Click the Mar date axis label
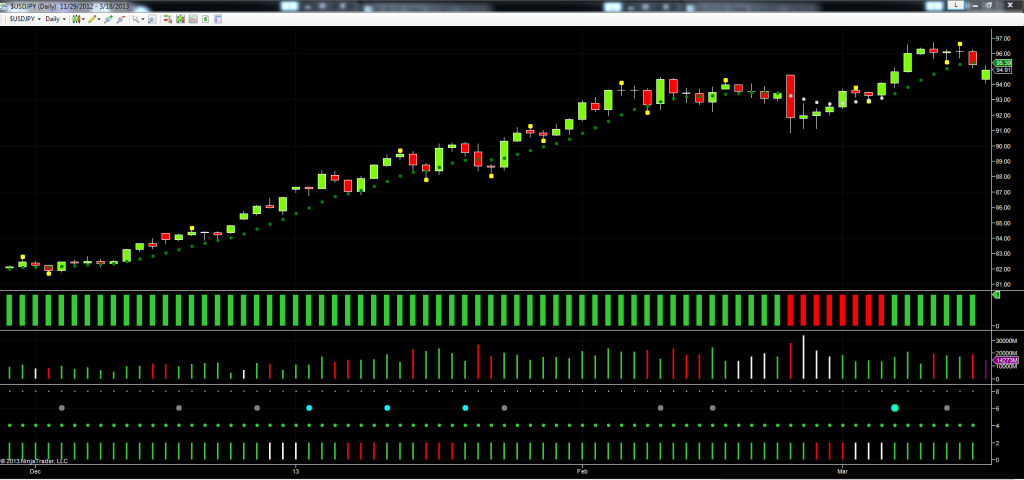Screen dimensions: 1024x480 (x=842, y=470)
